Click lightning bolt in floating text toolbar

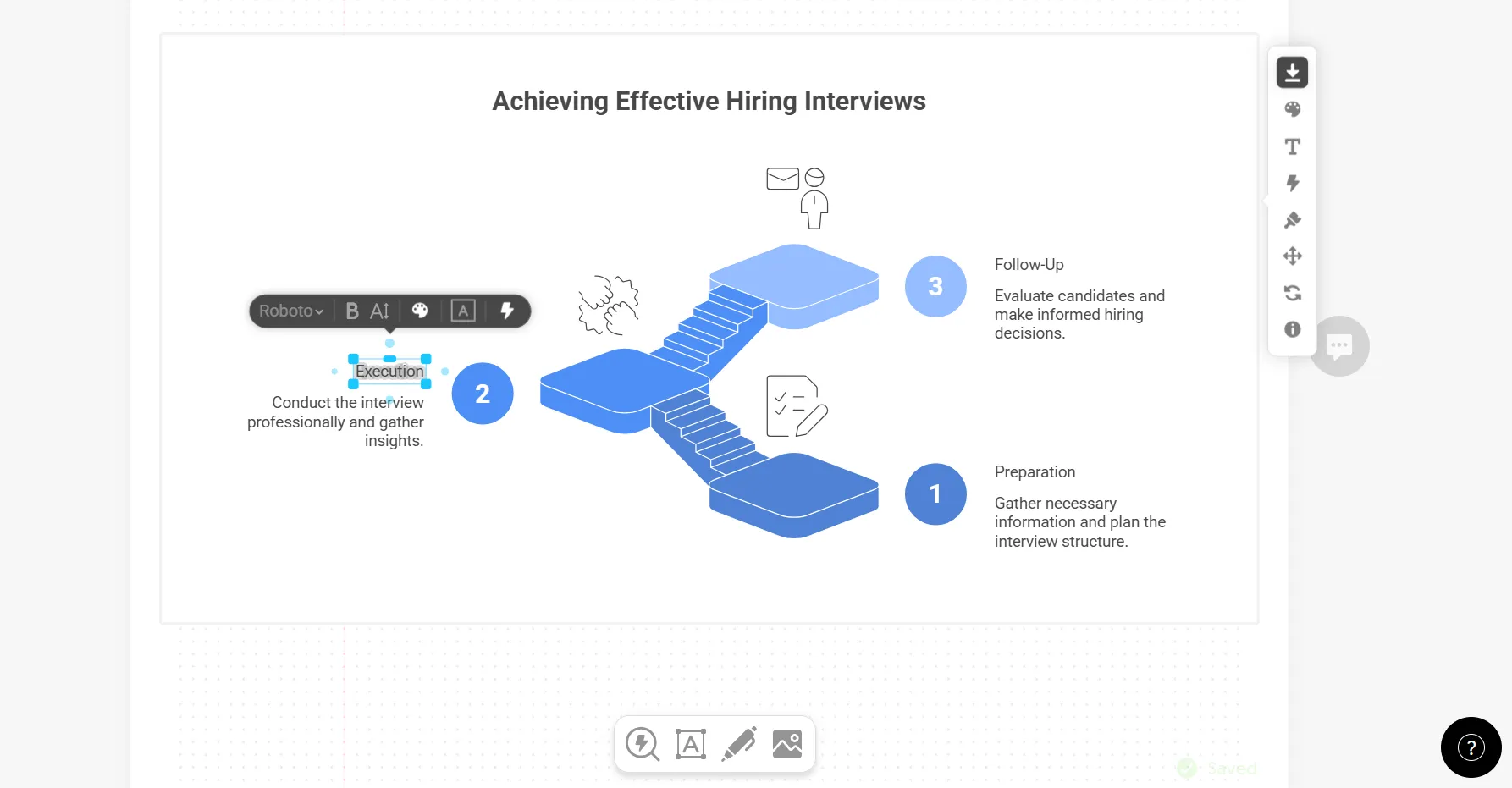[x=507, y=311]
